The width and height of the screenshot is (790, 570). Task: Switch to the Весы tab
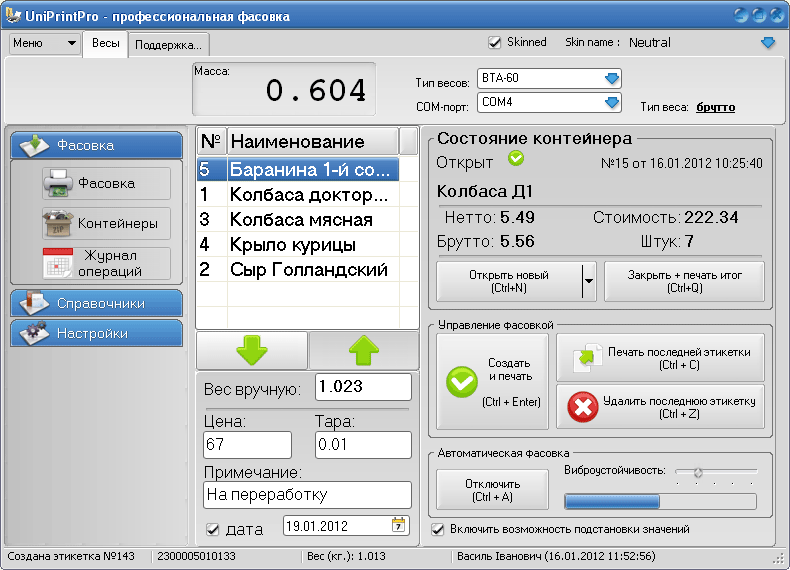[105, 43]
